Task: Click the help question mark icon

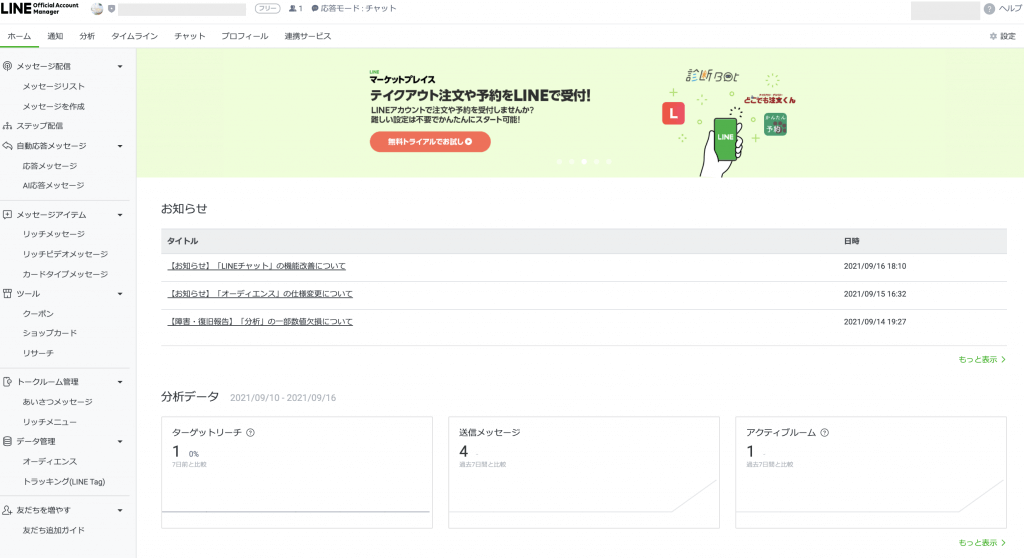Action: coord(989,8)
